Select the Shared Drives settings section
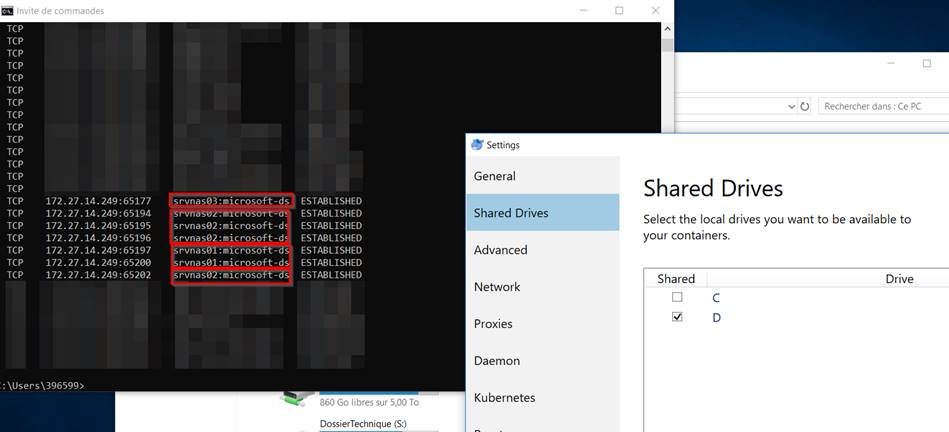Screen dimensions: 949x432 [x=543, y=213]
